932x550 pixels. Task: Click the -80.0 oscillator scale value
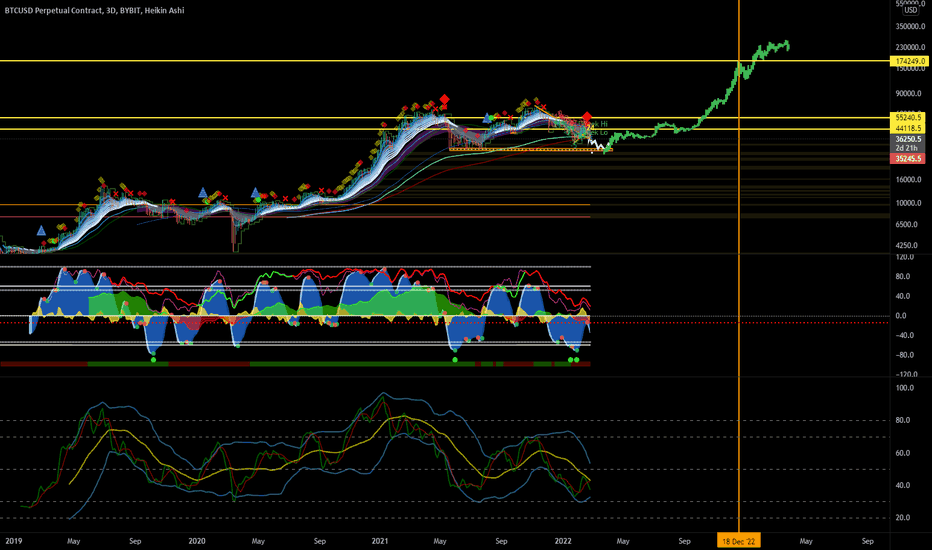click(x=903, y=355)
